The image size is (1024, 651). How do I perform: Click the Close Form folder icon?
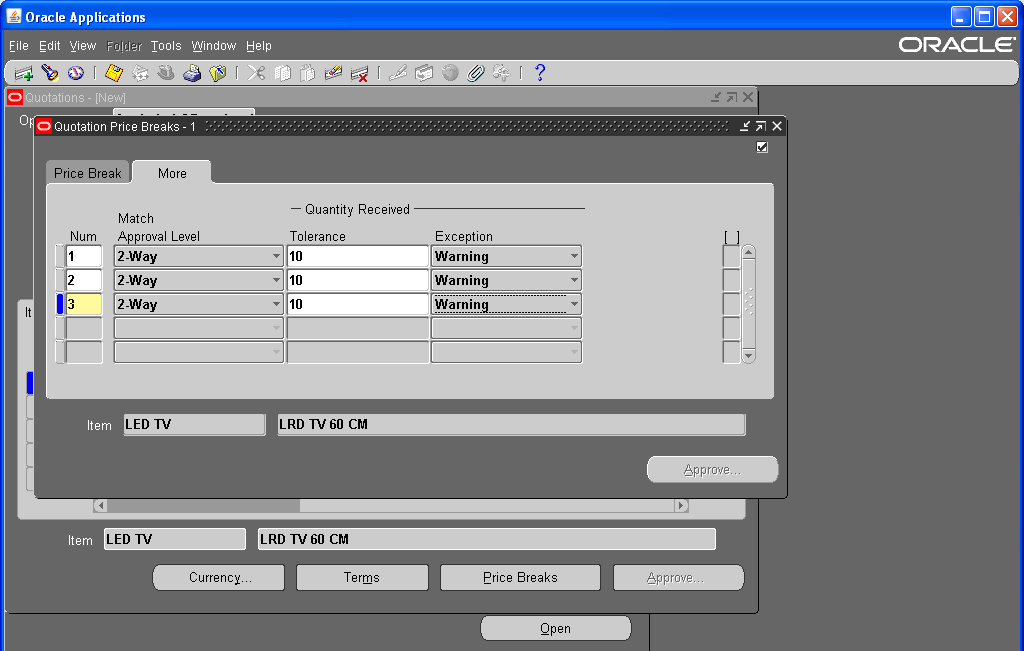point(217,73)
